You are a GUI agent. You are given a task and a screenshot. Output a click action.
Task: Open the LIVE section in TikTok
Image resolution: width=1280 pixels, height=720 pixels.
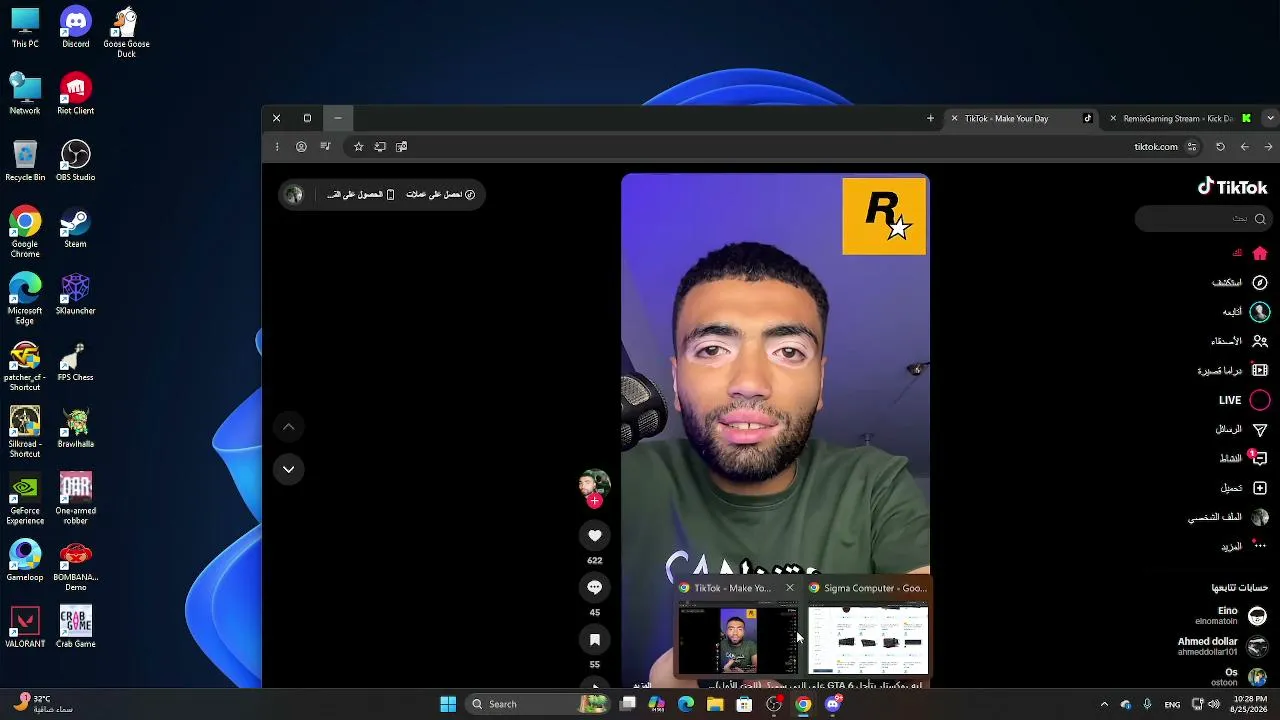pos(1244,400)
